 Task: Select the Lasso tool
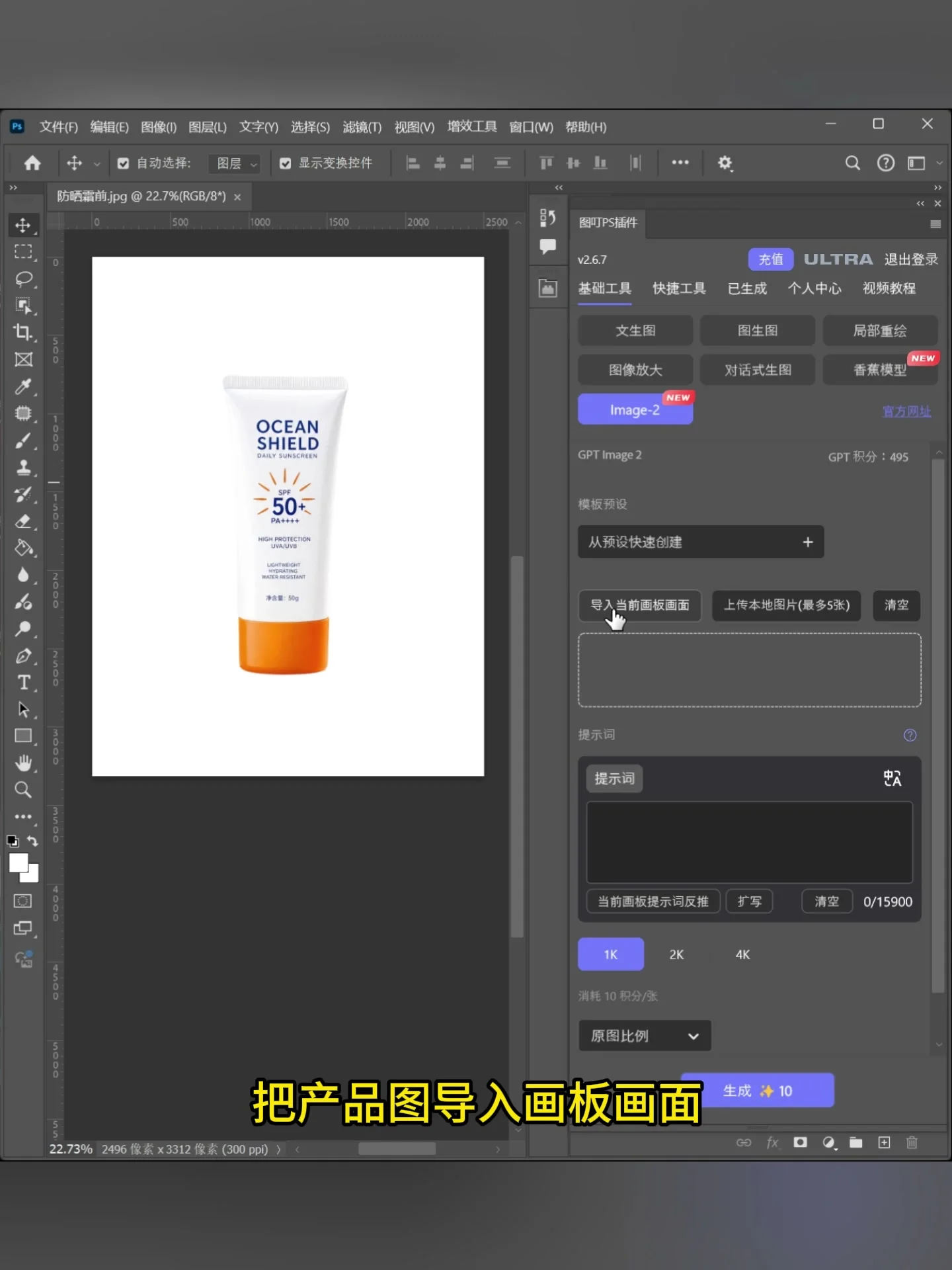tap(23, 278)
